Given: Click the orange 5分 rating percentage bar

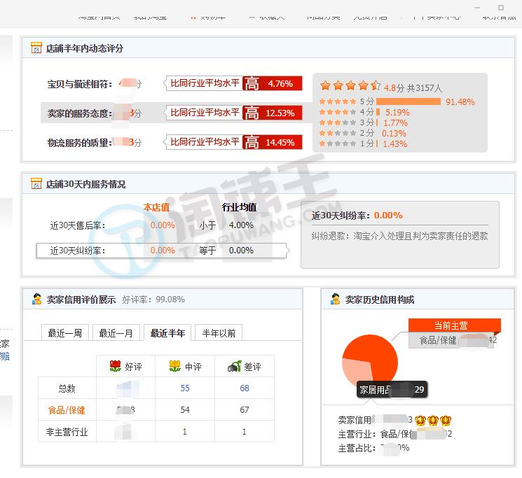Looking at the screenshot, I should coord(408,101).
